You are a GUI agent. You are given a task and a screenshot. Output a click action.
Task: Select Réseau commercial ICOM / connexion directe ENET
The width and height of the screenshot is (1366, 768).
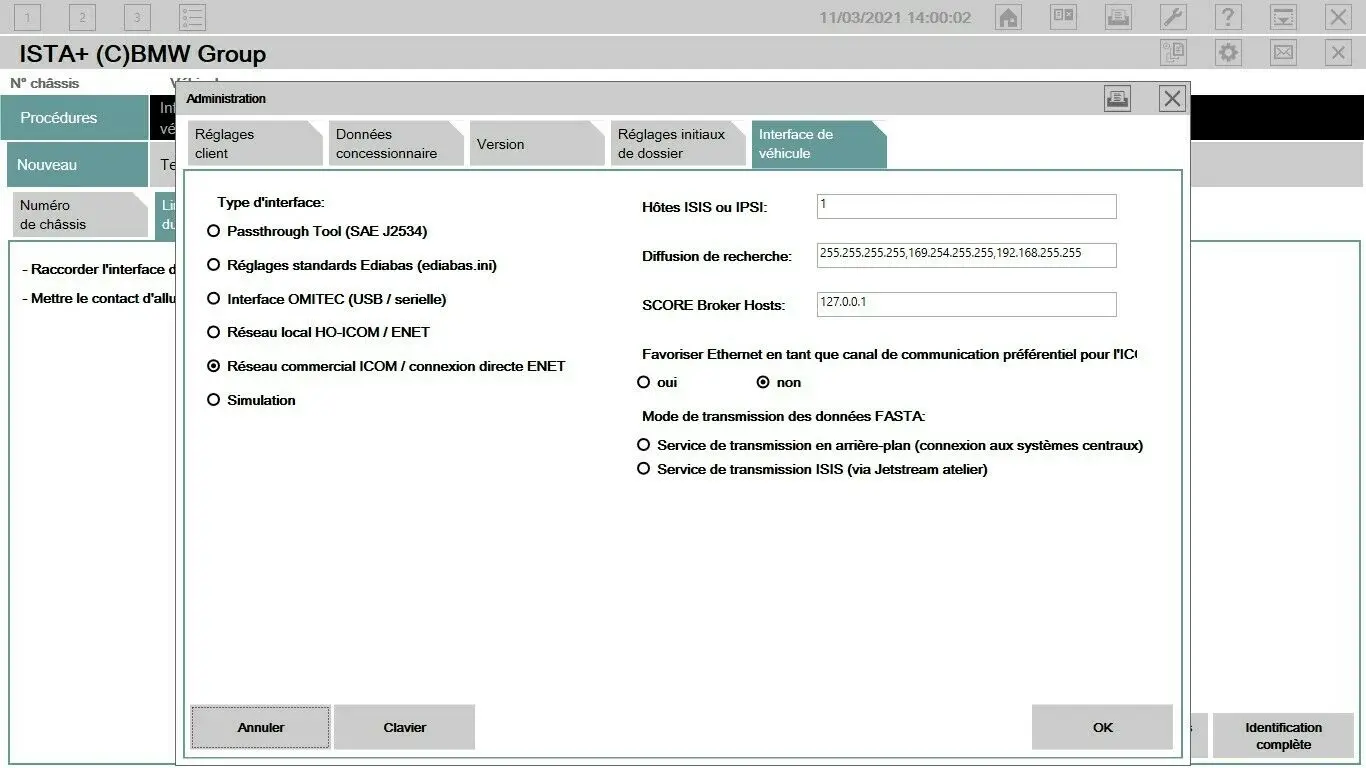click(x=213, y=366)
